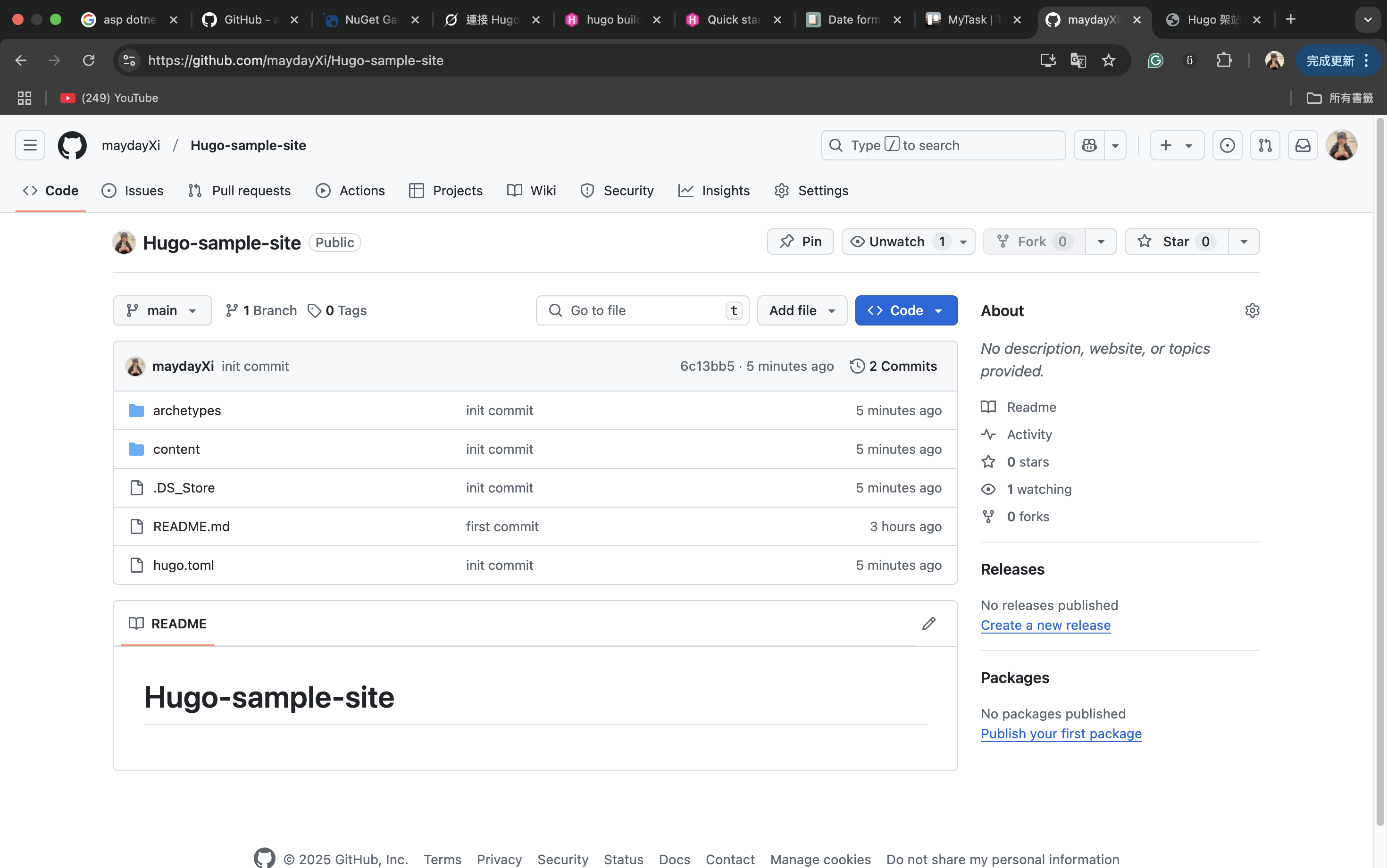Click the GitHub Octocat logo in the header
Screen dimensions: 1387x868
72,145
